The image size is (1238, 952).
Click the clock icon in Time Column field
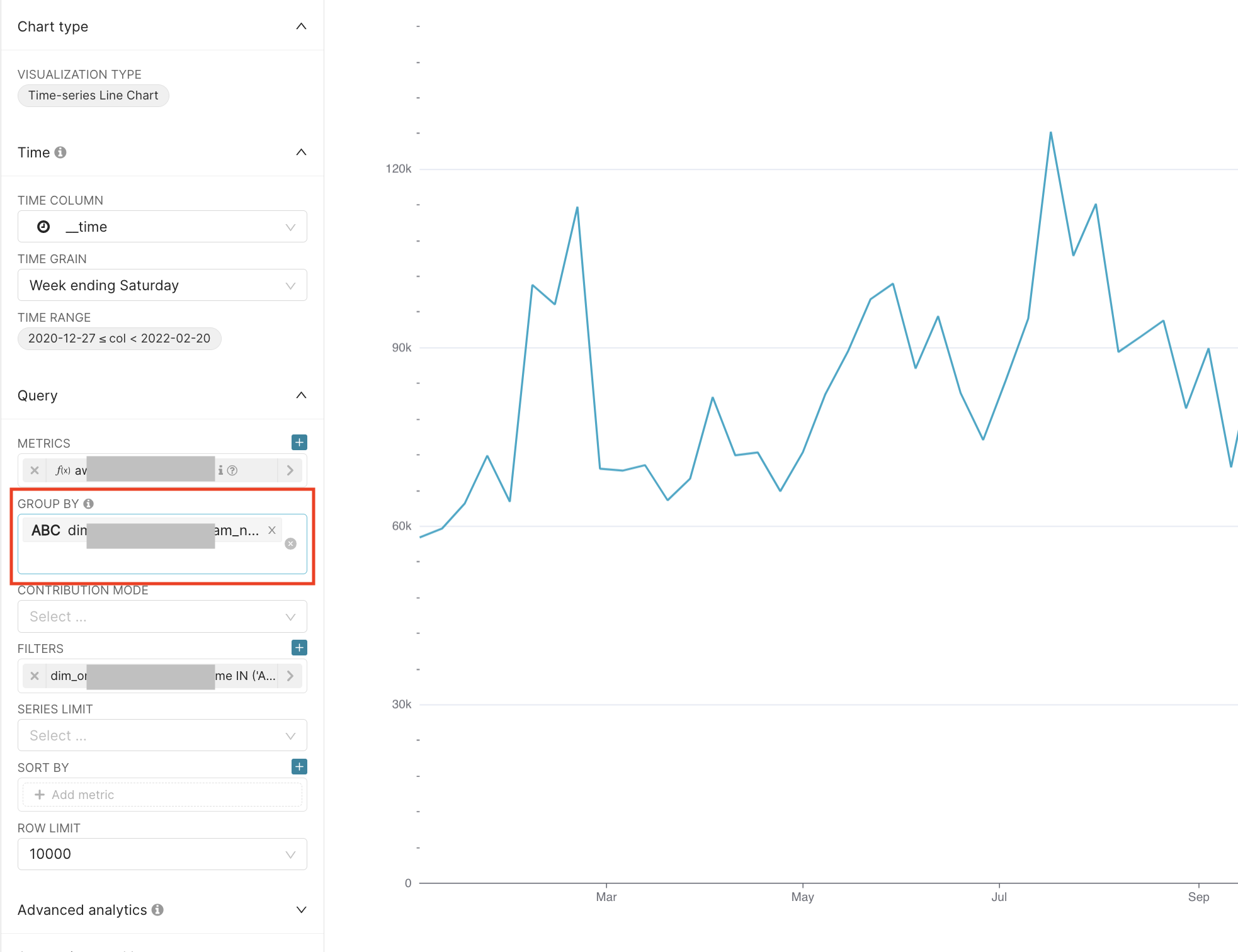[x=43, y=227]
